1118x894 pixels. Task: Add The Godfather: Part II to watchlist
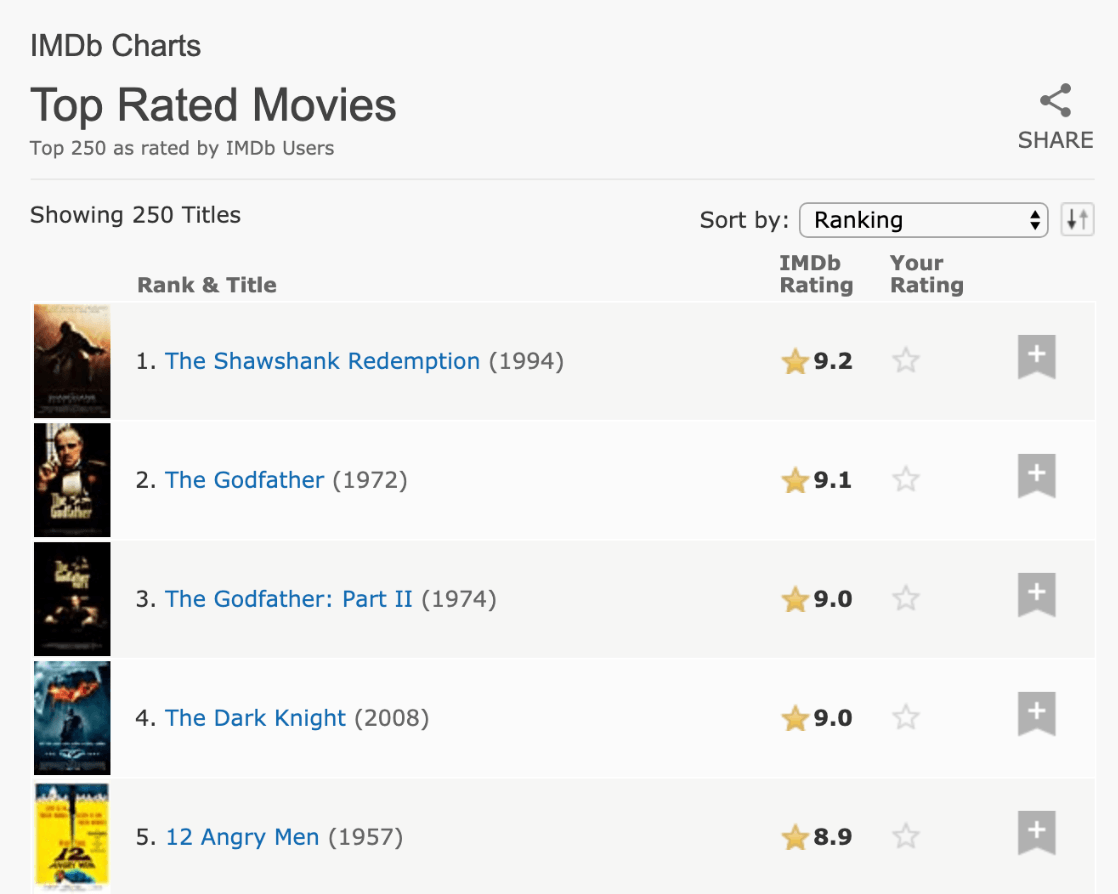pos(1037,595)
